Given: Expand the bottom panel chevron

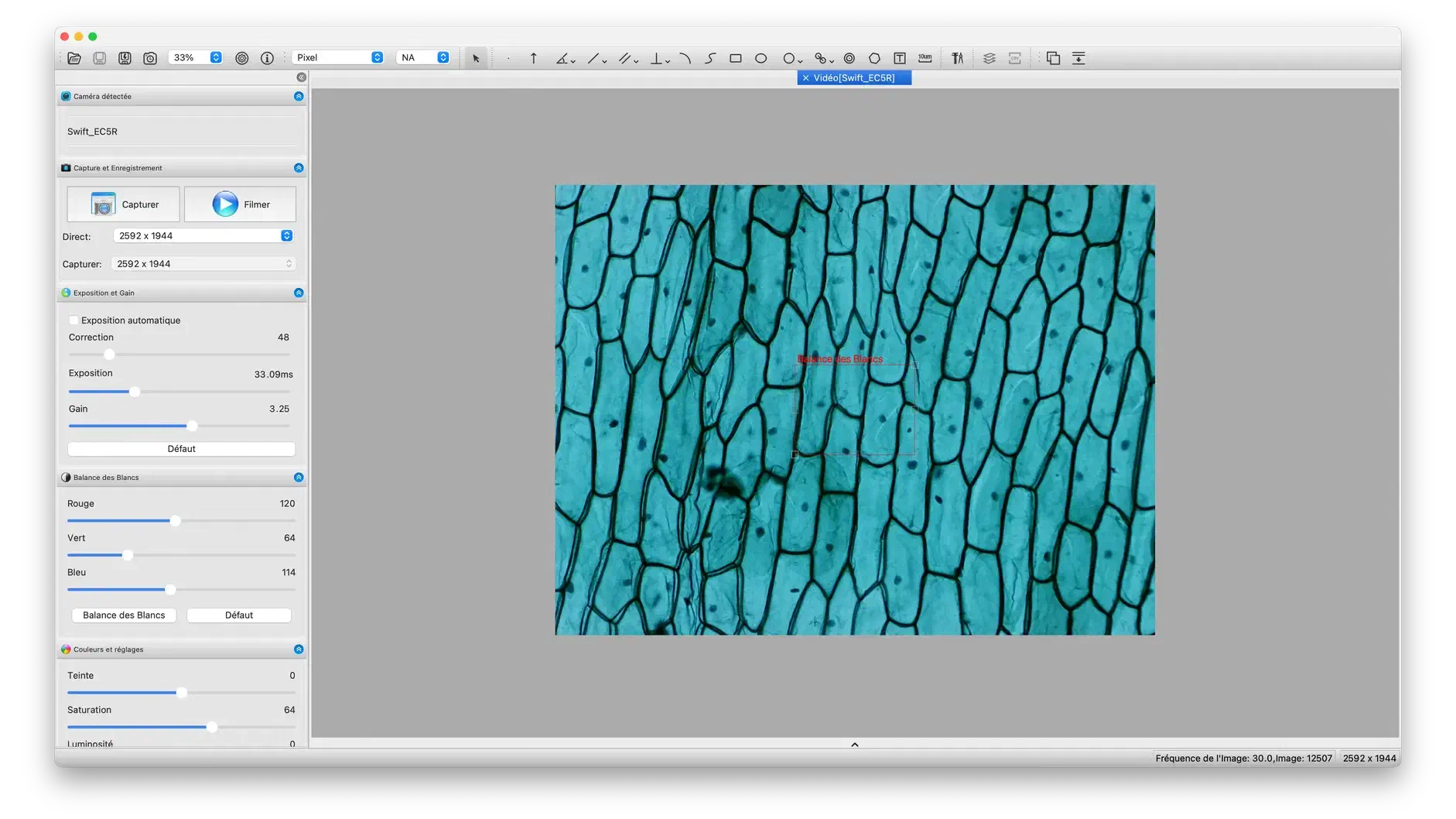Looking at the screenshot, I should 855,745.
